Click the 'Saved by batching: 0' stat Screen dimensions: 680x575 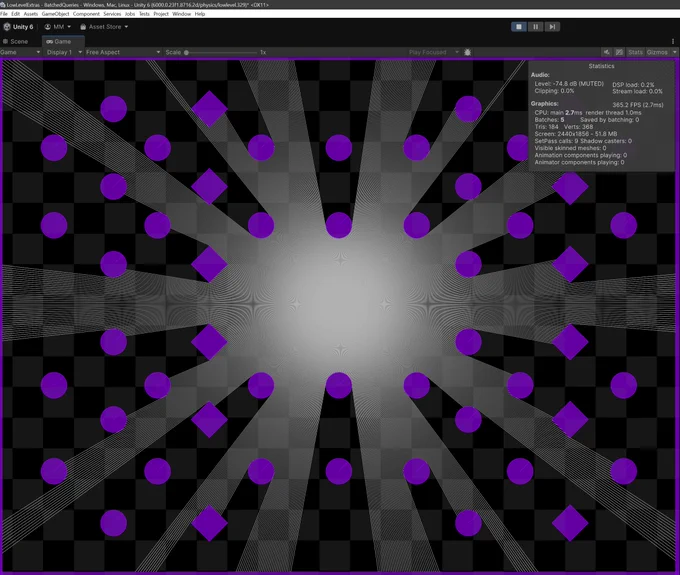click(609, 120)
